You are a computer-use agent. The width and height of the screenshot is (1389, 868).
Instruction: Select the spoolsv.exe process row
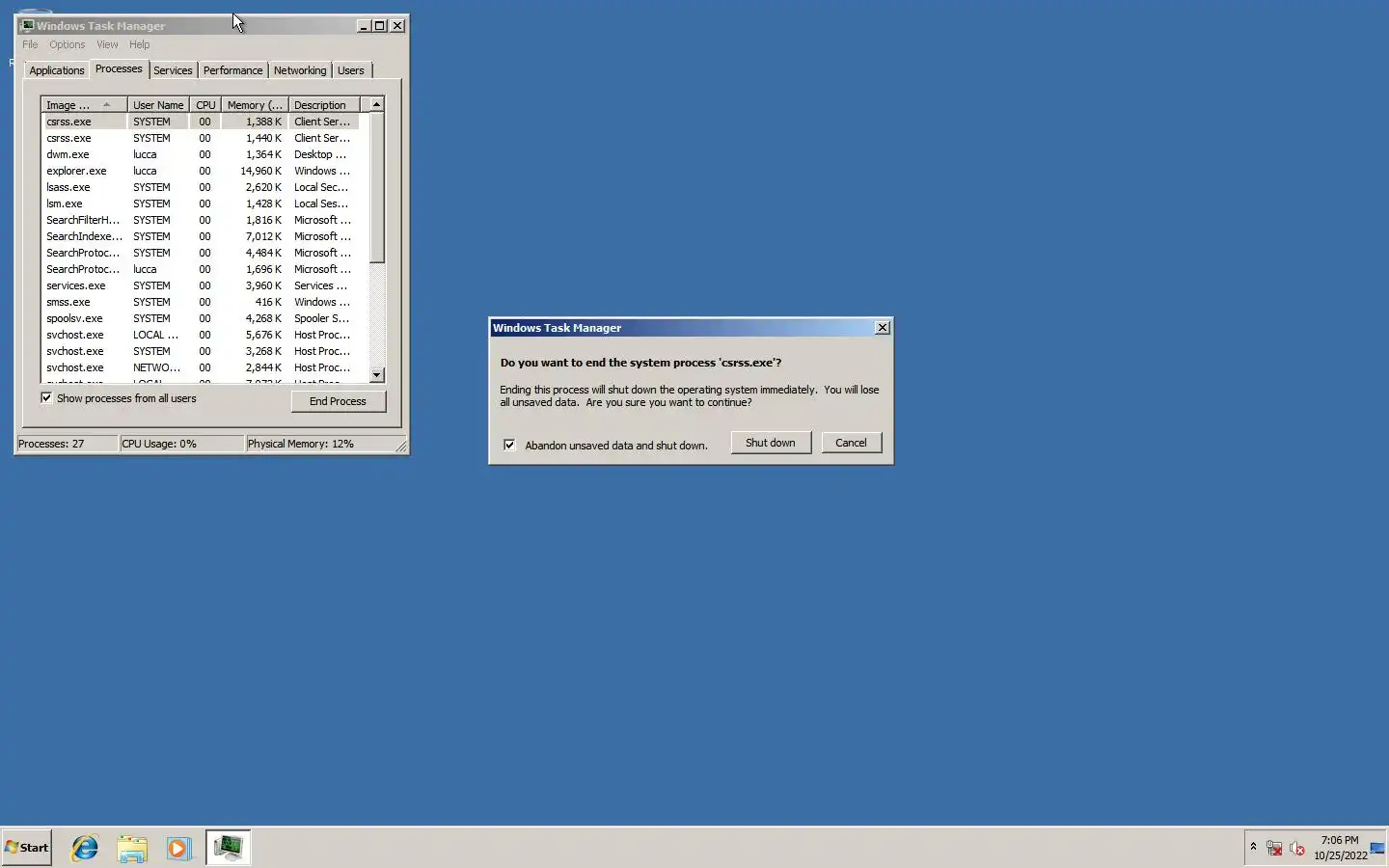[x=201, y=318]
